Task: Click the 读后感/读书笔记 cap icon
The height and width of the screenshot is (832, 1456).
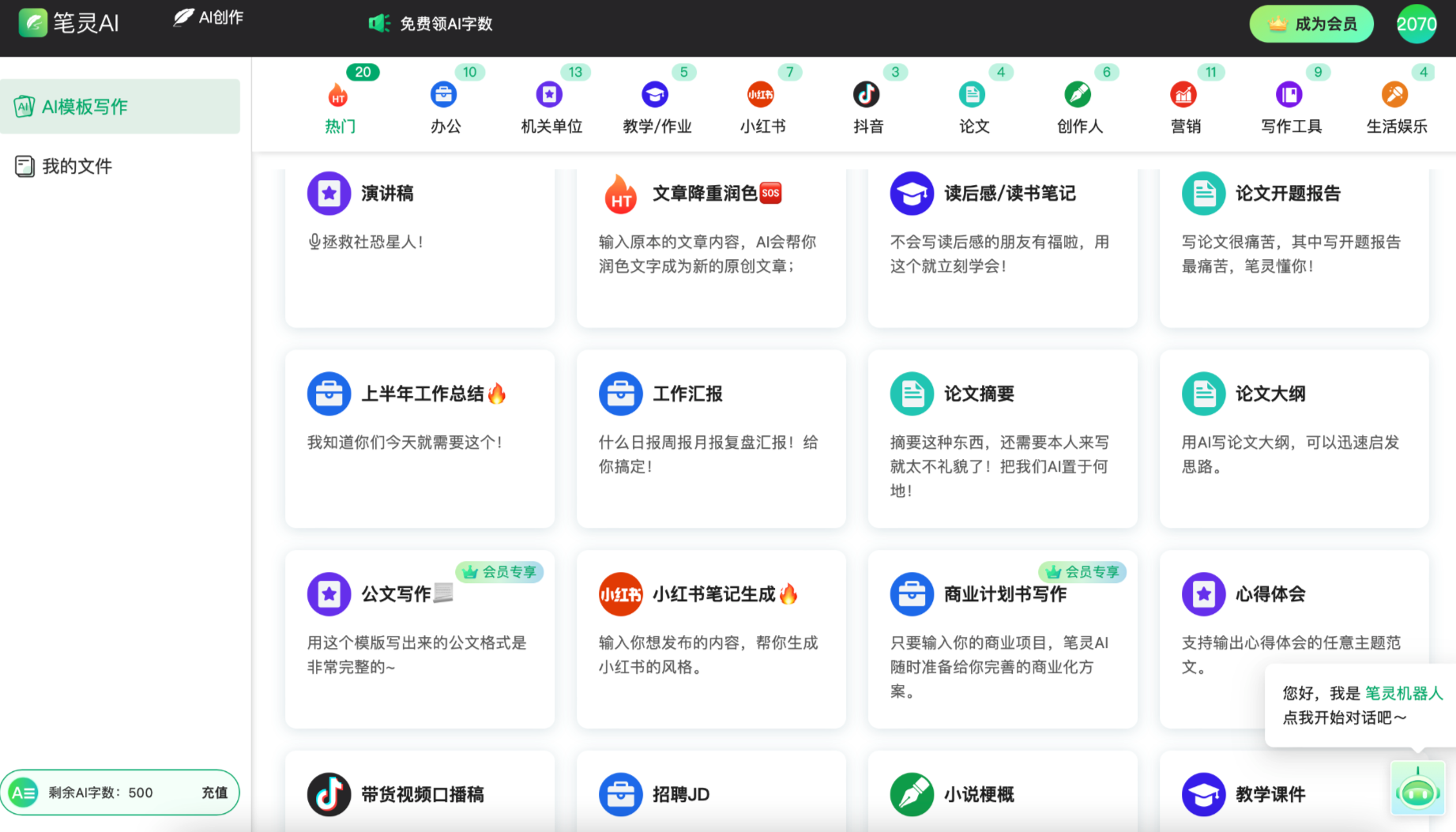Action: click(912, 194)
